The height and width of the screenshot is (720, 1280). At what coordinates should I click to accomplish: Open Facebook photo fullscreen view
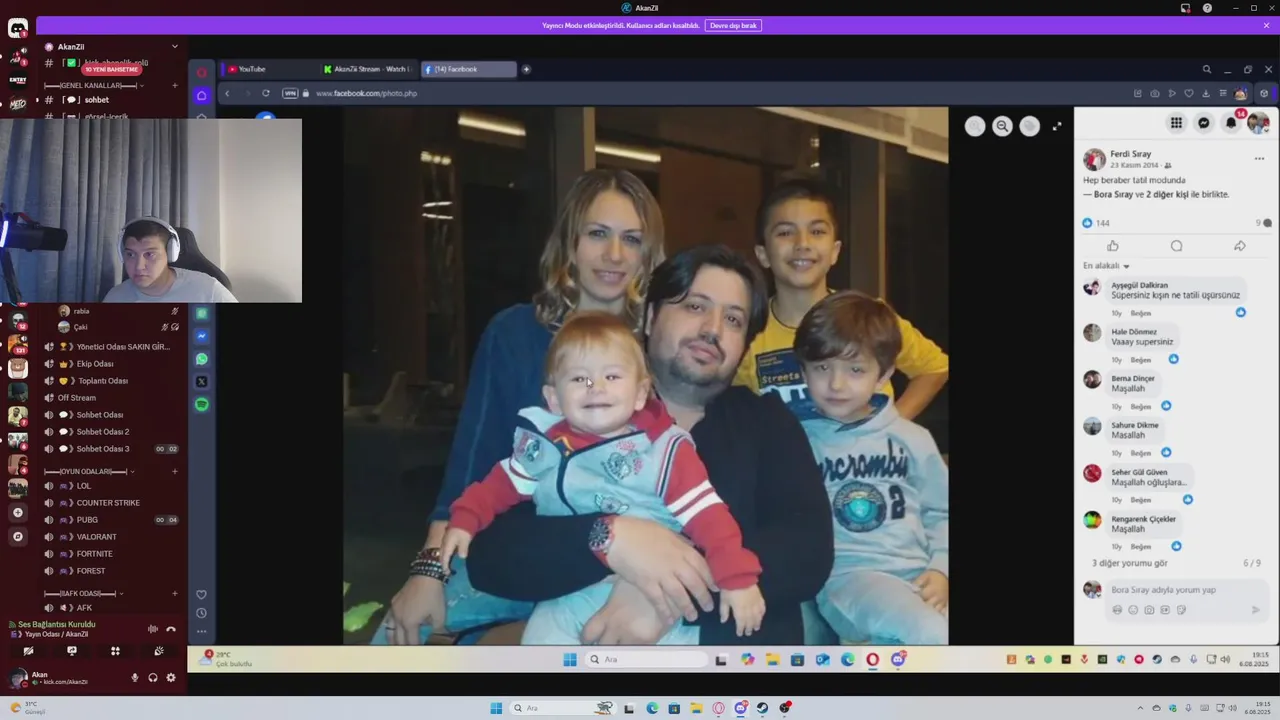coord(1057,126)
